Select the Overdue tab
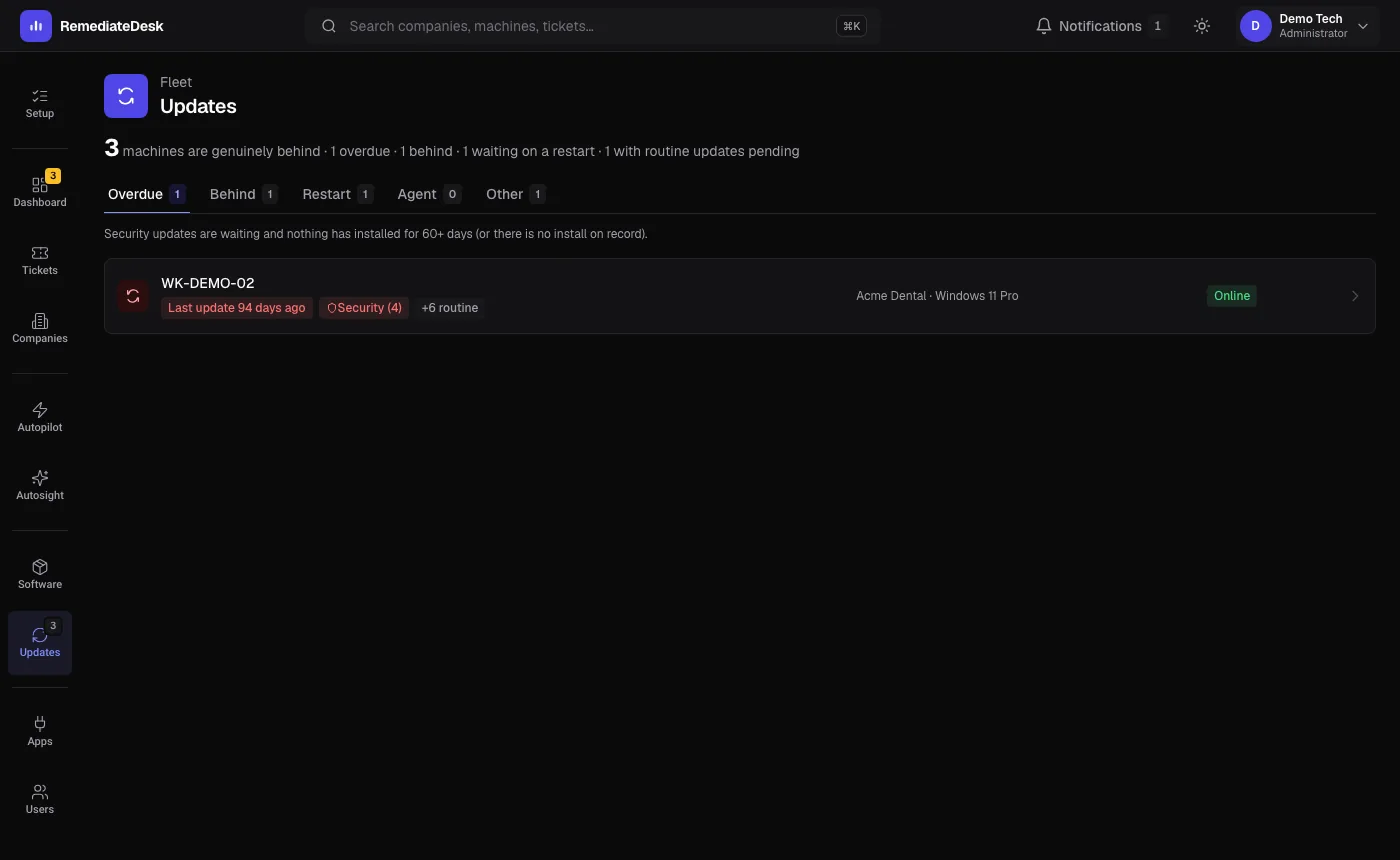 (147, 194)
